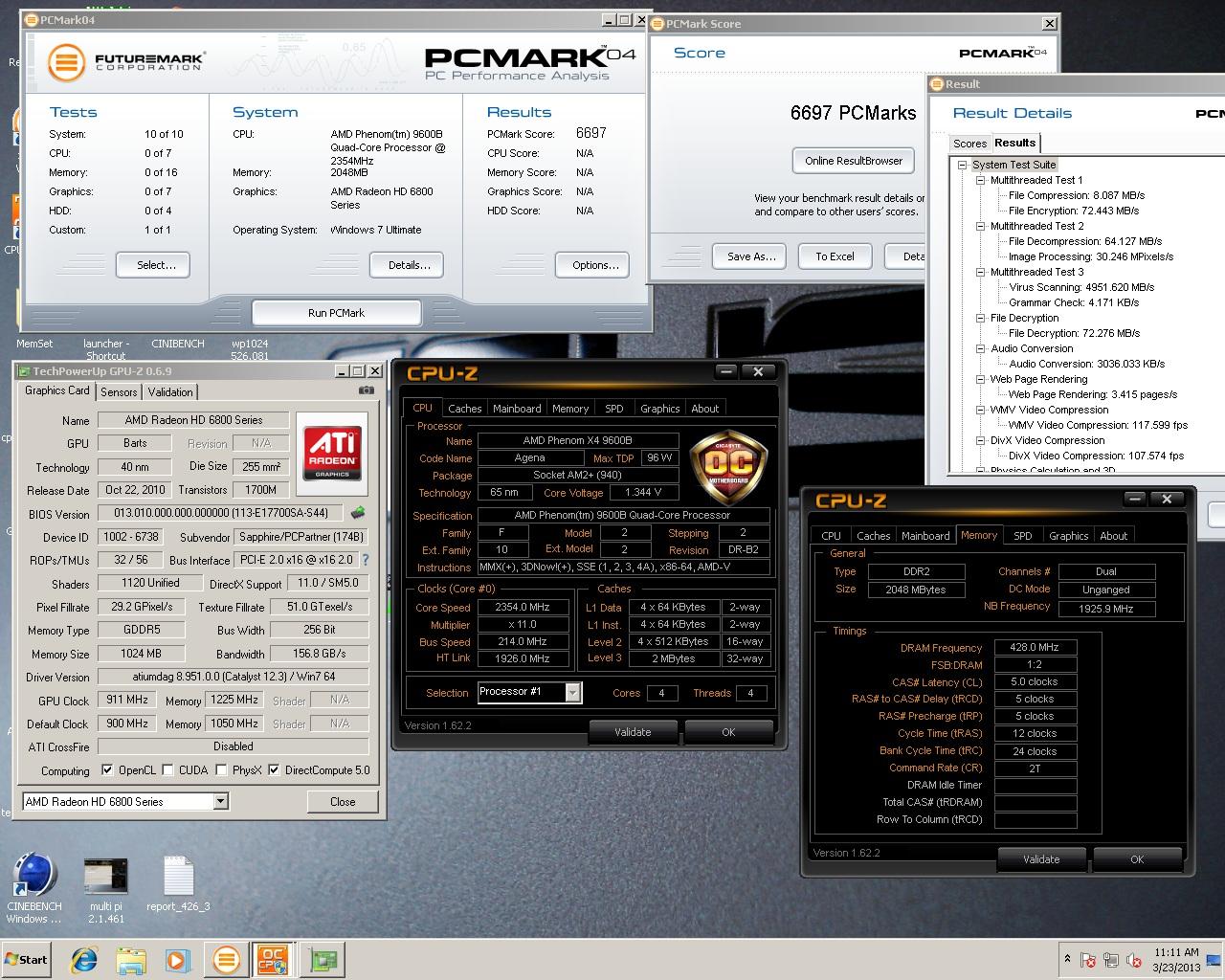Click OK in CPU-Z Memory window
The image size is (1225, 980).
click(x=1137, y=859)
